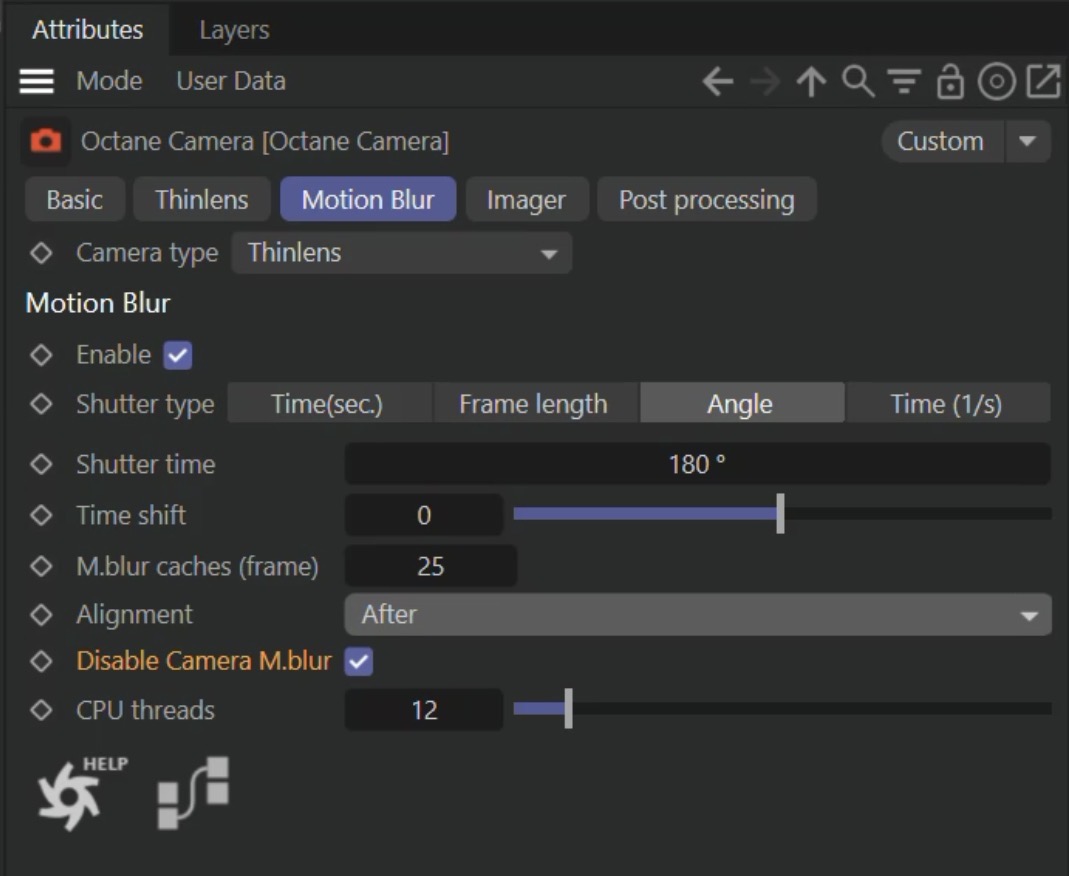Click the CPU threads slider handle
This screenshot has width=1069, height=876.
[568, 710]
